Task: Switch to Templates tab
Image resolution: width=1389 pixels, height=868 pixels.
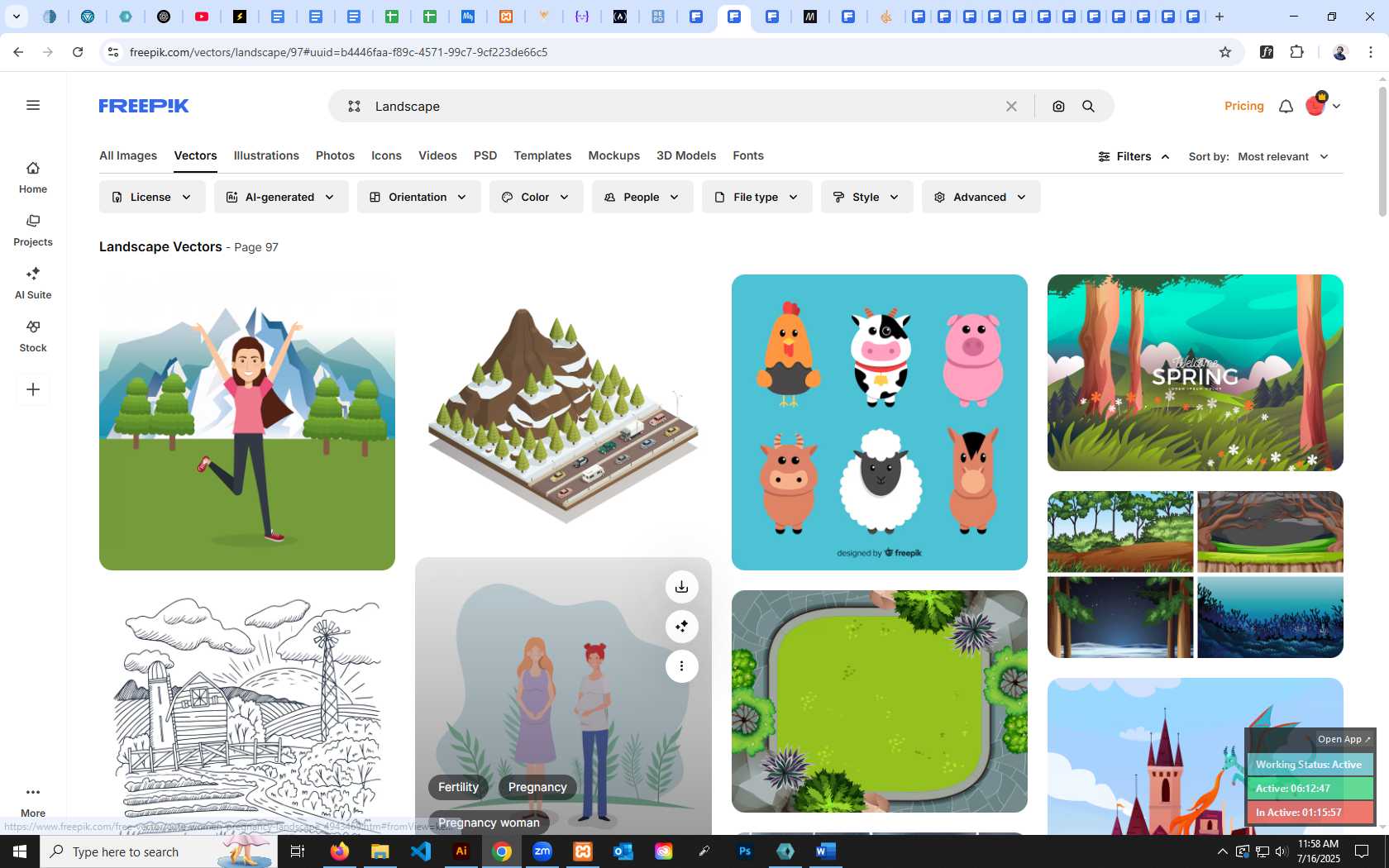Action: tap(542, 155)
